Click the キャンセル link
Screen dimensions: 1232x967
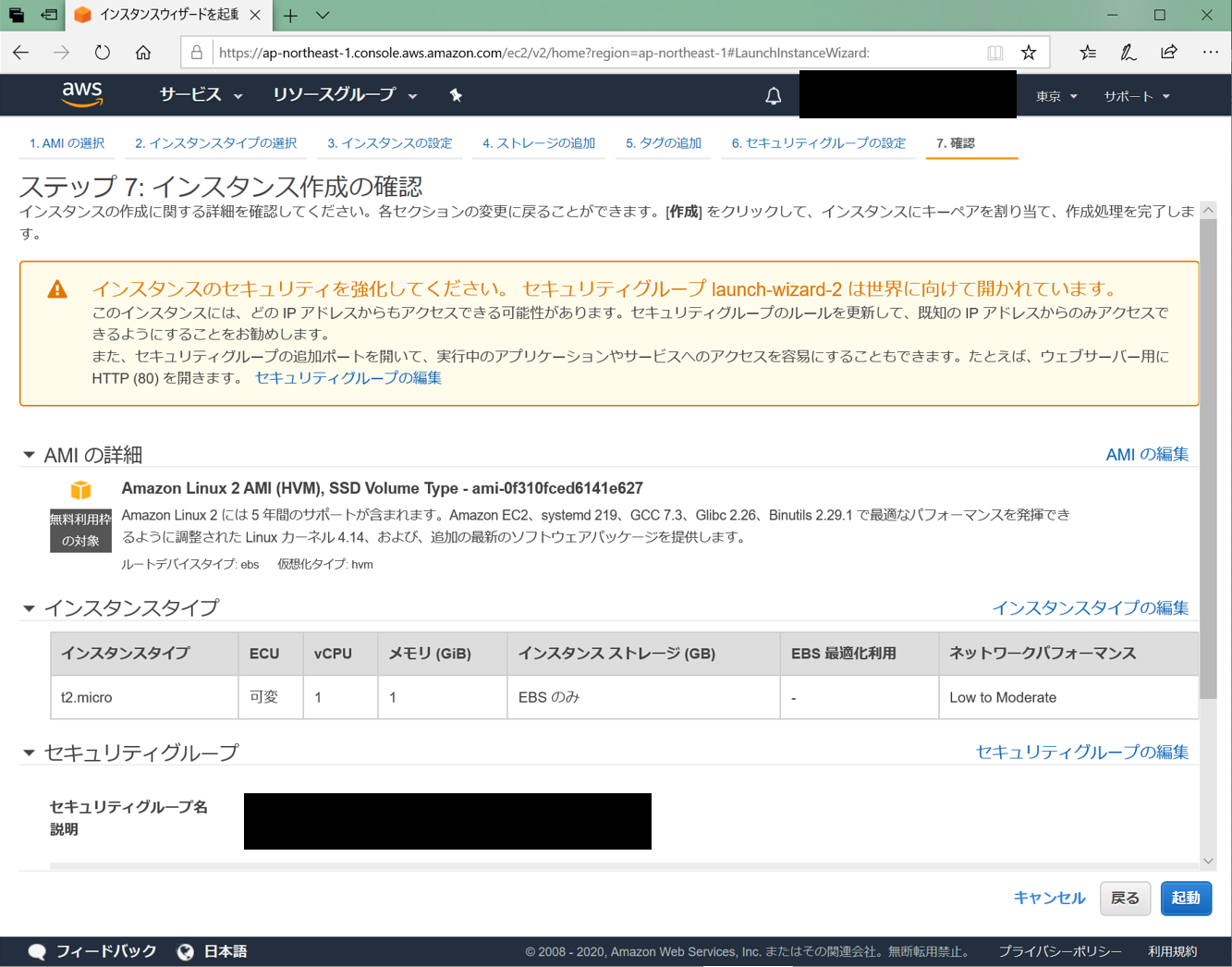1049,898
